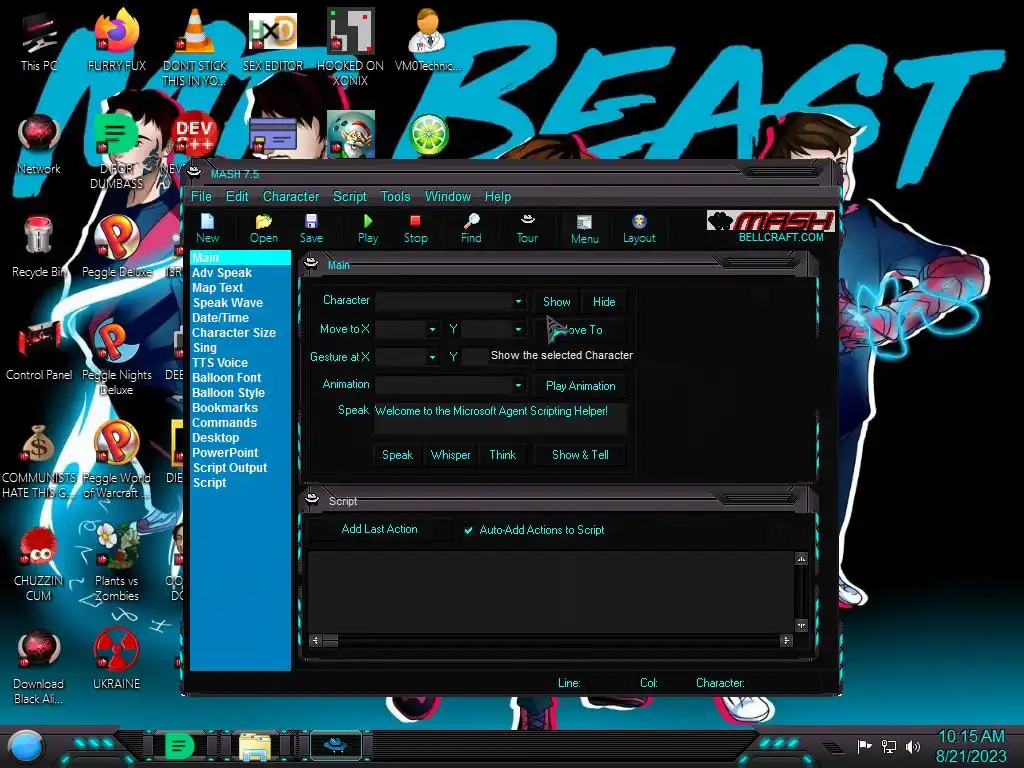
Task: Open the FURRY FUX Firefox shortcut
Action: (x=116, y=41)
